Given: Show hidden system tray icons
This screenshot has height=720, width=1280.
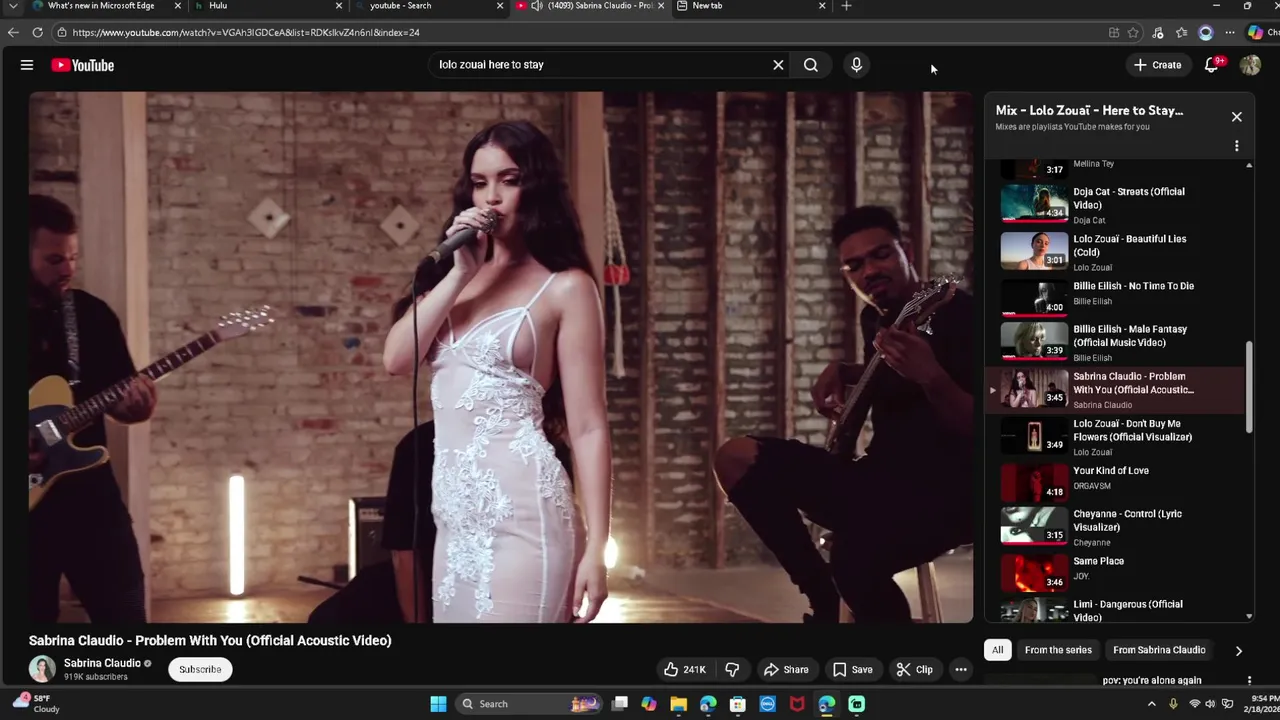Looking at the screenshot, I should click(x=1151, y=704).
